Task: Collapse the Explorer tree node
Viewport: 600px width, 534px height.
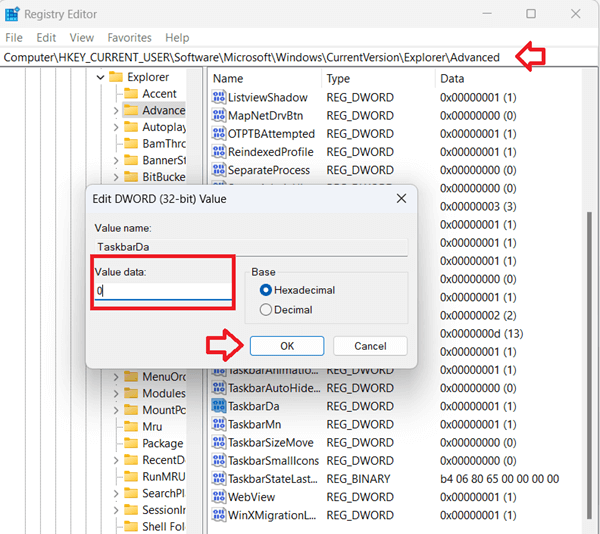Action: (100, 77)
